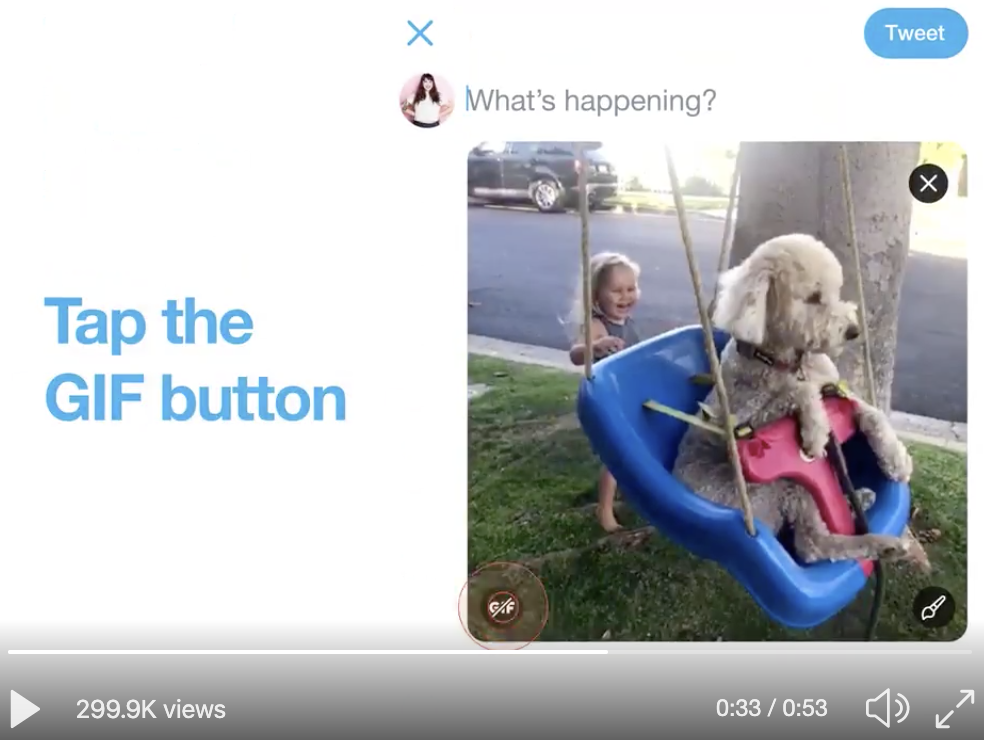Seek on the video progress bar
Image resolution: width=984 pixels, height=740 pixels.
489,652
